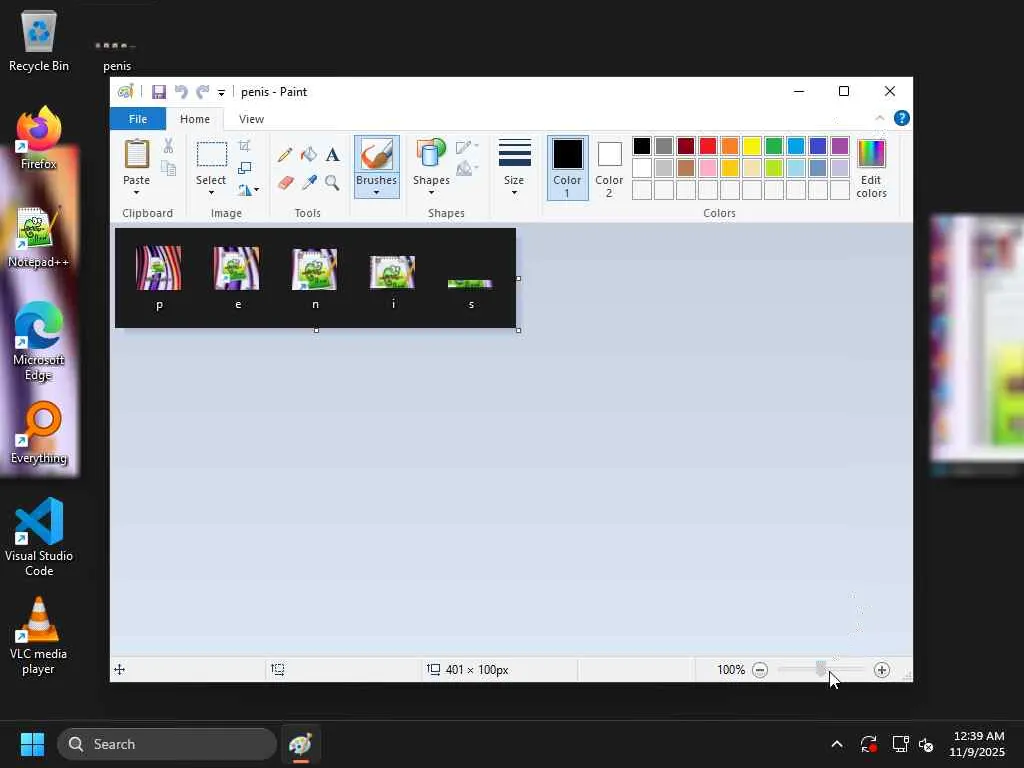1024x768 pixels.
Task: Expand the Select dropdown arrow
Action: point(211,193)
